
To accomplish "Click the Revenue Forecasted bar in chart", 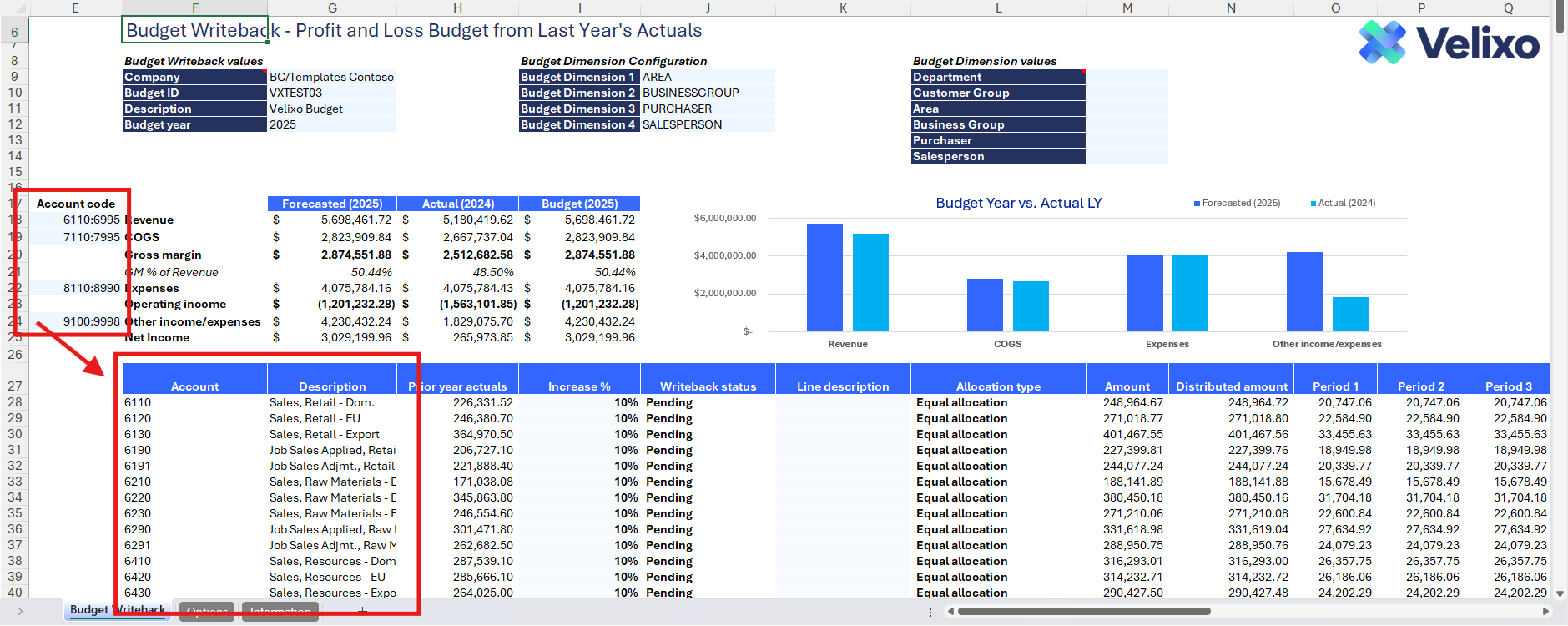I will (x=824, y=277).
